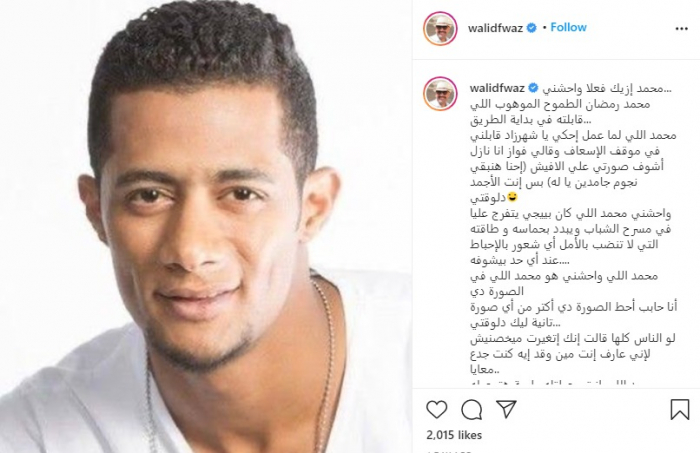
Task: Click the verified badge in the post header
Action: point(532,28)
